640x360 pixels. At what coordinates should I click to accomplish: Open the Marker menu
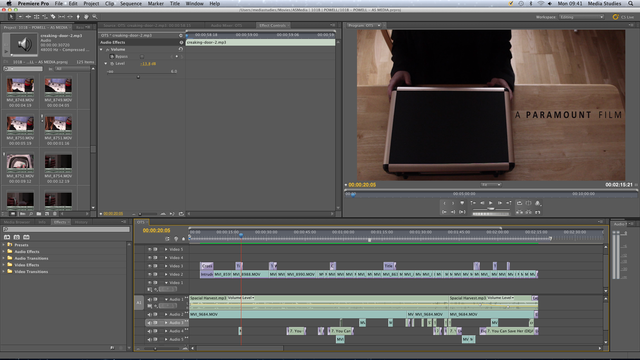pos(156,3)
